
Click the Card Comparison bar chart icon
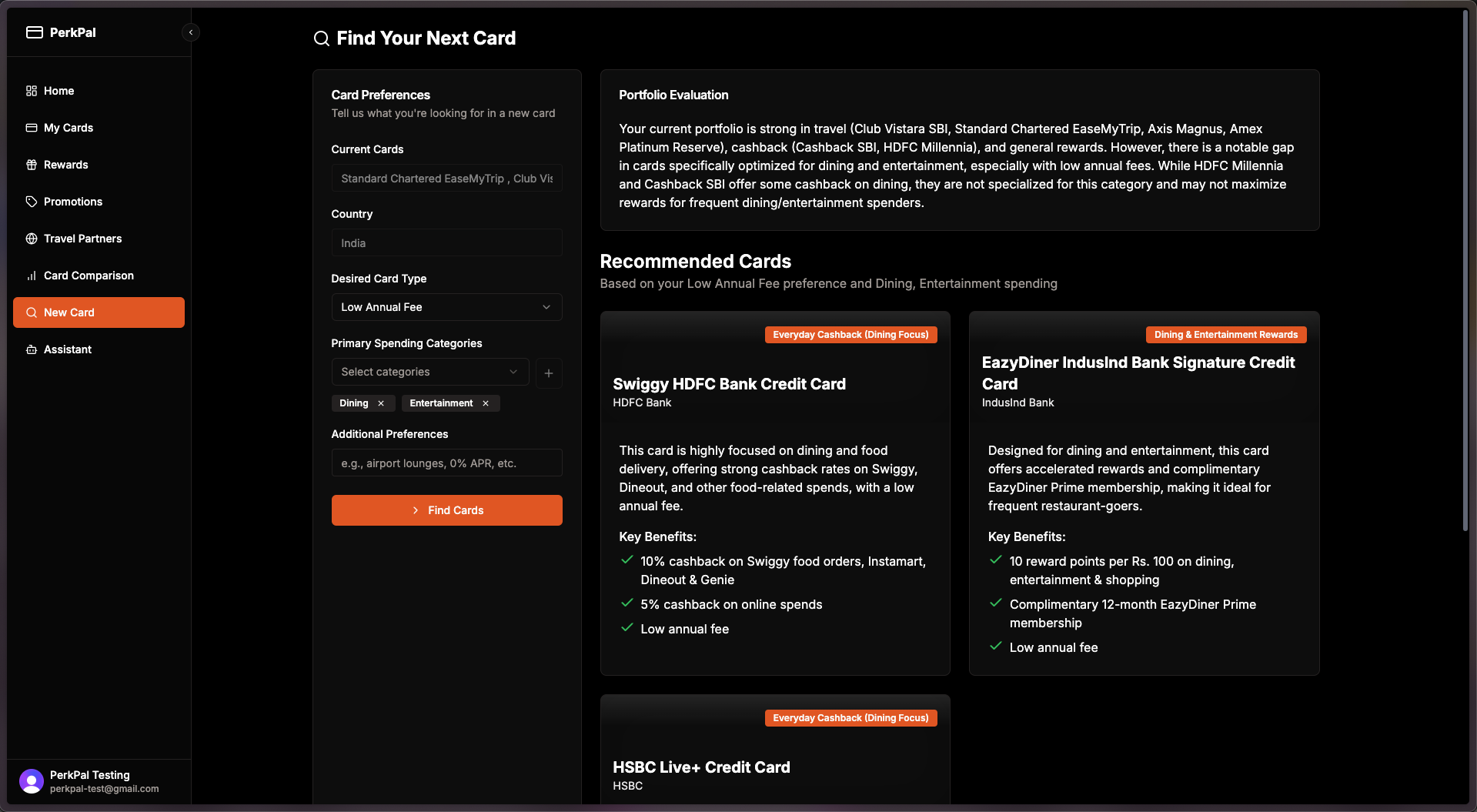(32, 276)
